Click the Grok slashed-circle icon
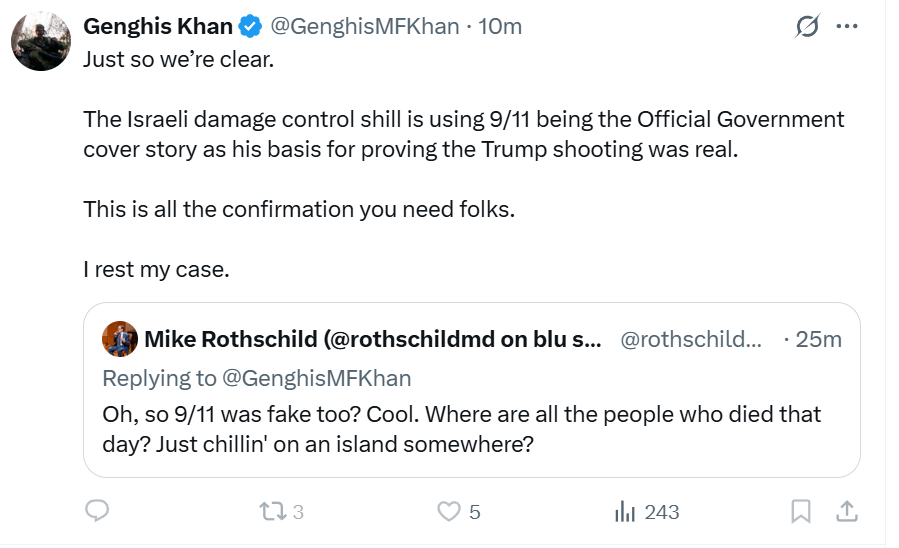This screenshot has width=899, height=548. (x=807, y=27)
